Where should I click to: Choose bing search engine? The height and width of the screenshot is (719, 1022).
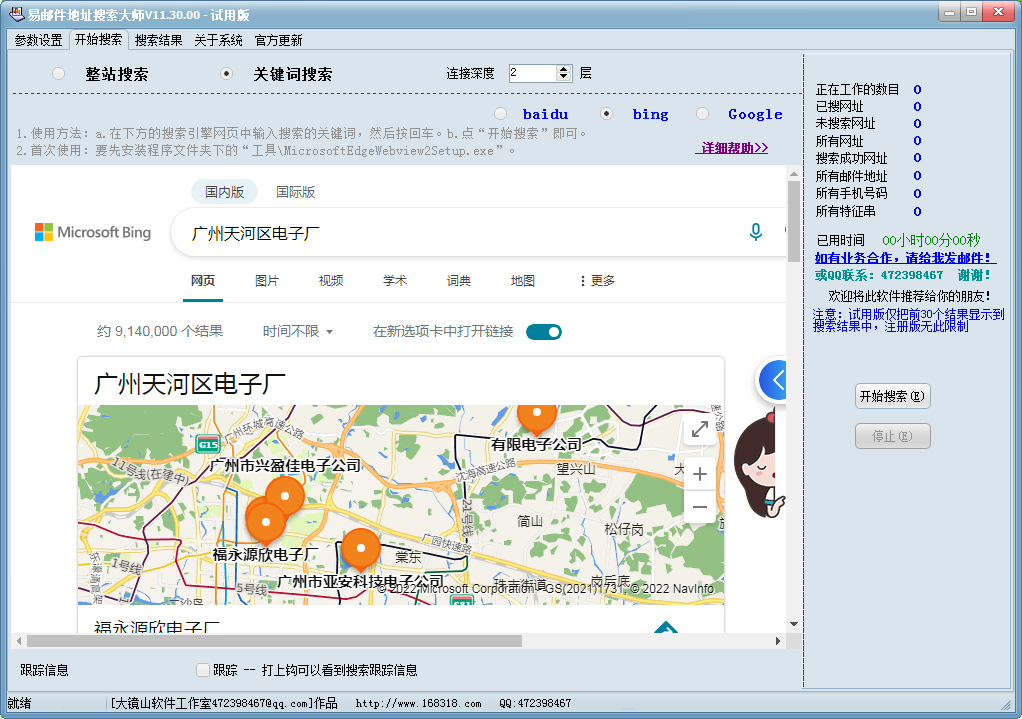(606, 114)
